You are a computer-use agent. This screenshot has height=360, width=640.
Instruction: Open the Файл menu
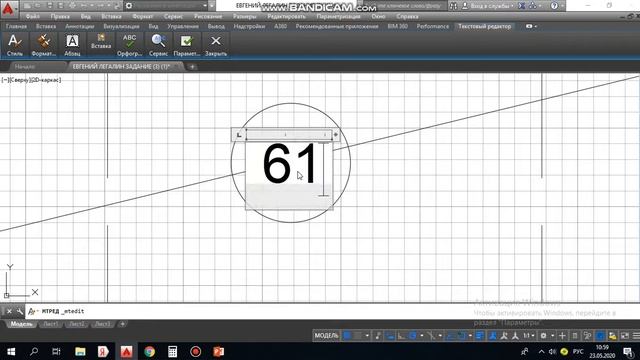click(x=33, y=16)
